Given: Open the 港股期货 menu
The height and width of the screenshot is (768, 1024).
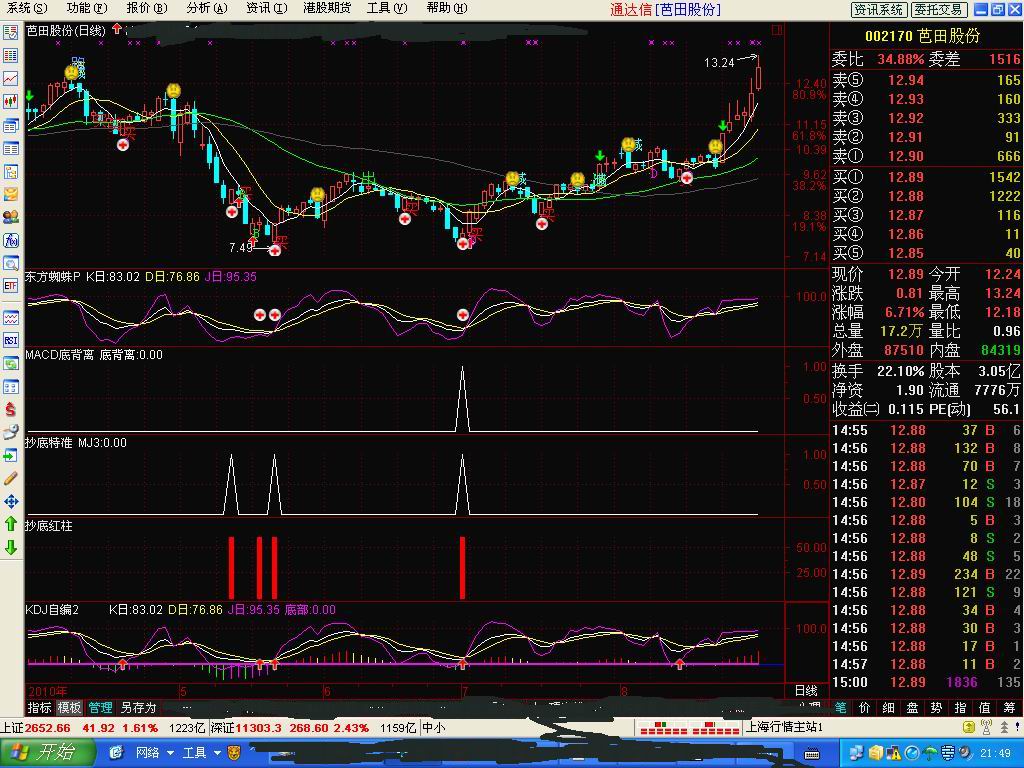Looking at the screenshot, I should [327, 8].
